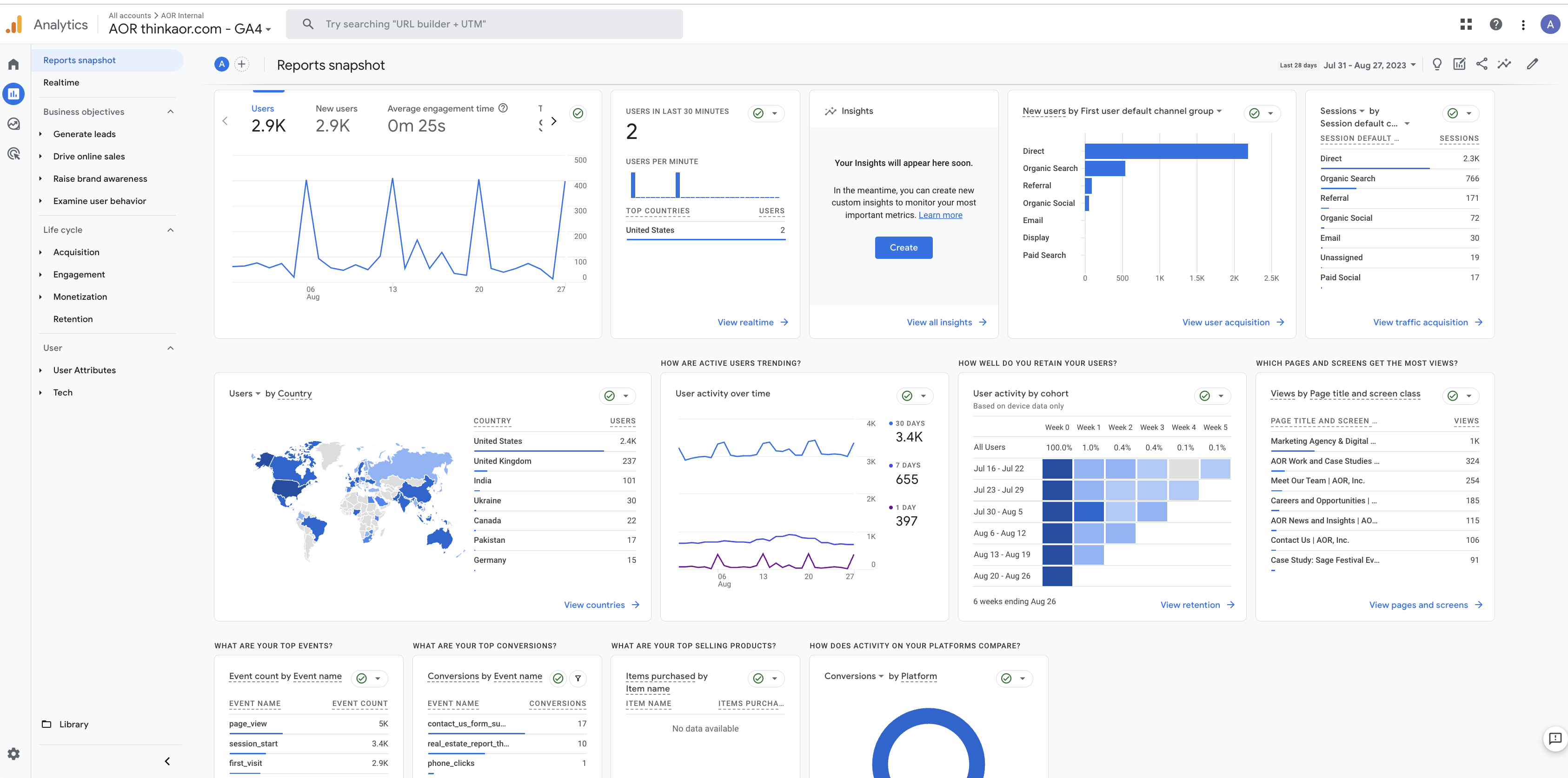Open the date range dropdown Jul 31 - Aug 27
The width and height of the screenshot is (1568, 778).
(x=1369, y=65)
